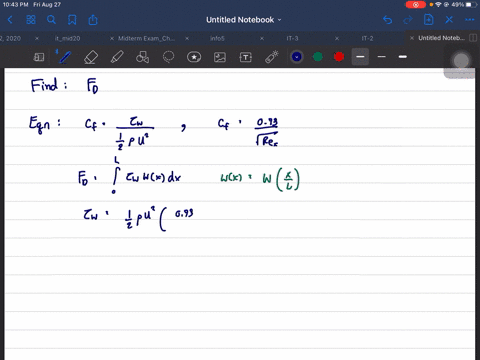480x360 pixels.
Task: Select the Pen tool
Action: (x=65, y=57)
